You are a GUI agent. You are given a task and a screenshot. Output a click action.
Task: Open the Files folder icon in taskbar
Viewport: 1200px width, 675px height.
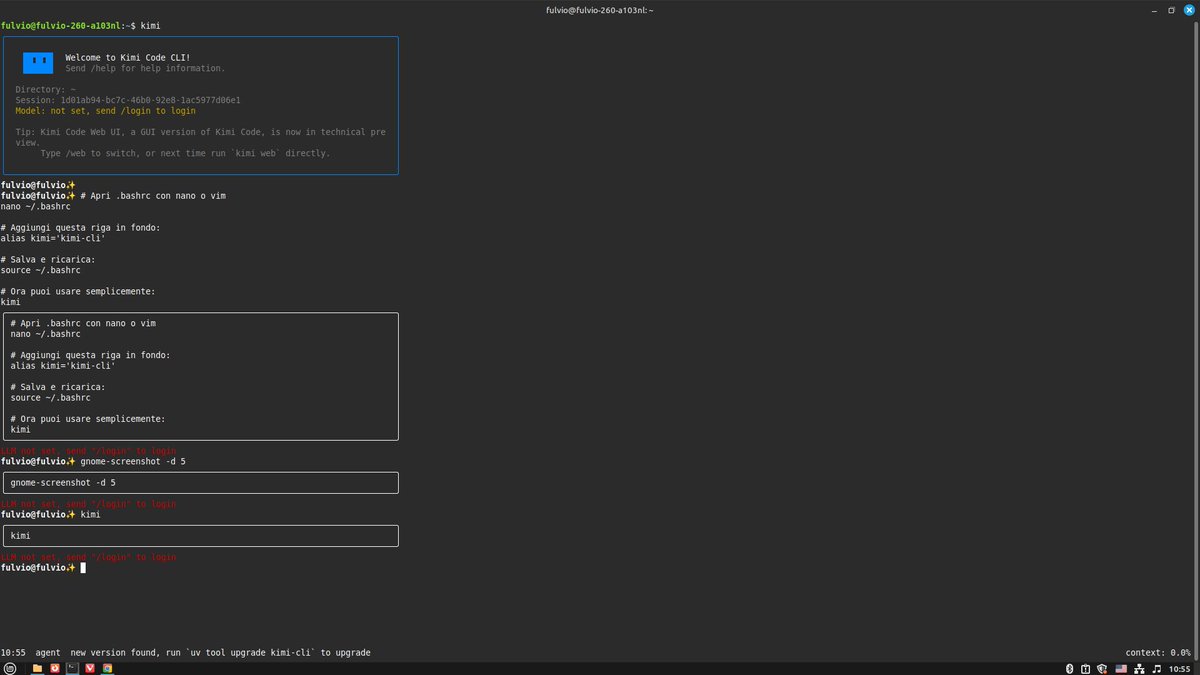[37, 668]
